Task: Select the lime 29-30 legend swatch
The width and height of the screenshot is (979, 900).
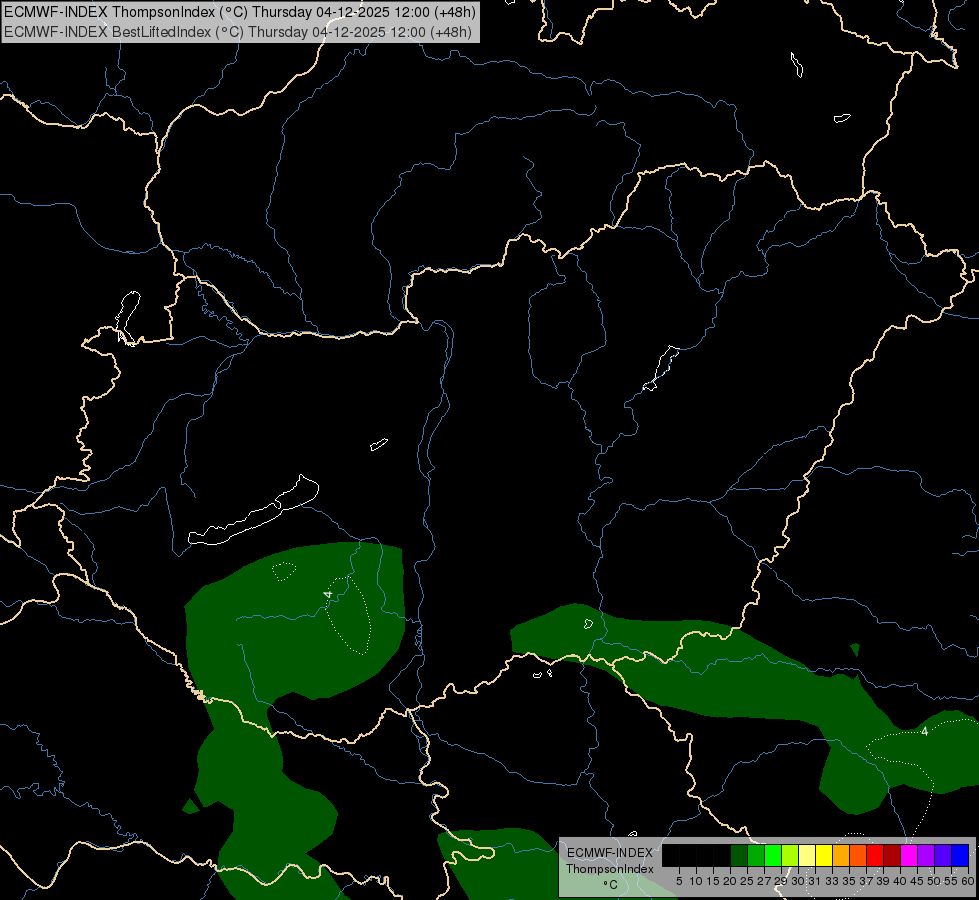Action: tap(790, 856)
